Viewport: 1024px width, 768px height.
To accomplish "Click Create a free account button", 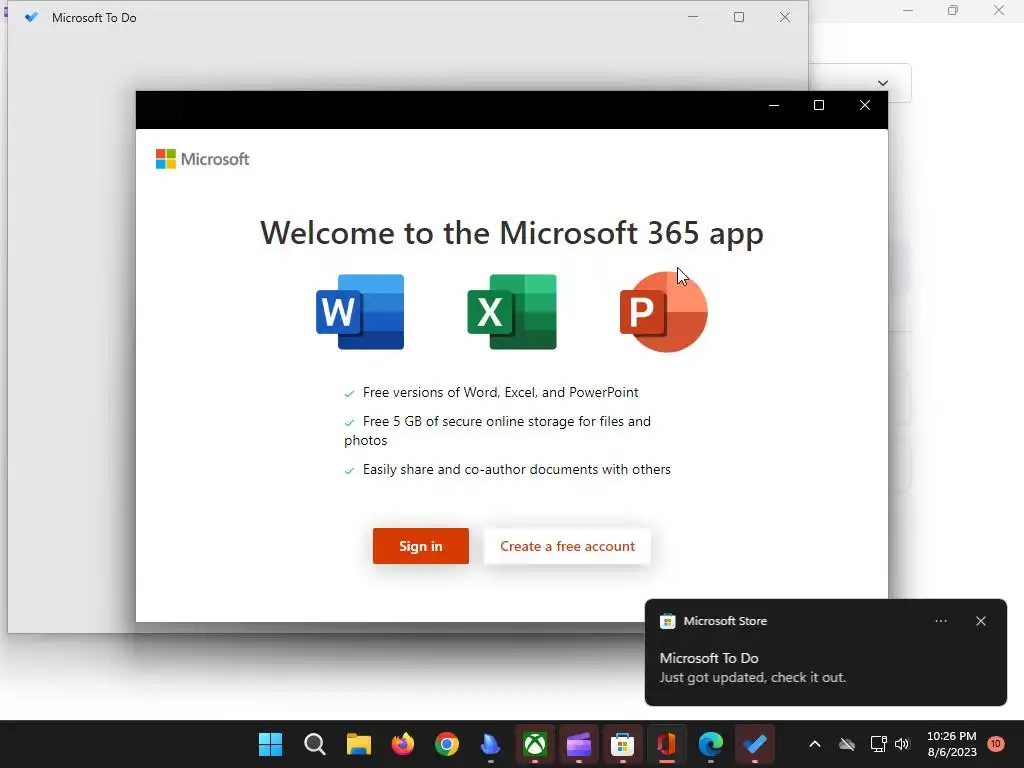I will 567,546.
